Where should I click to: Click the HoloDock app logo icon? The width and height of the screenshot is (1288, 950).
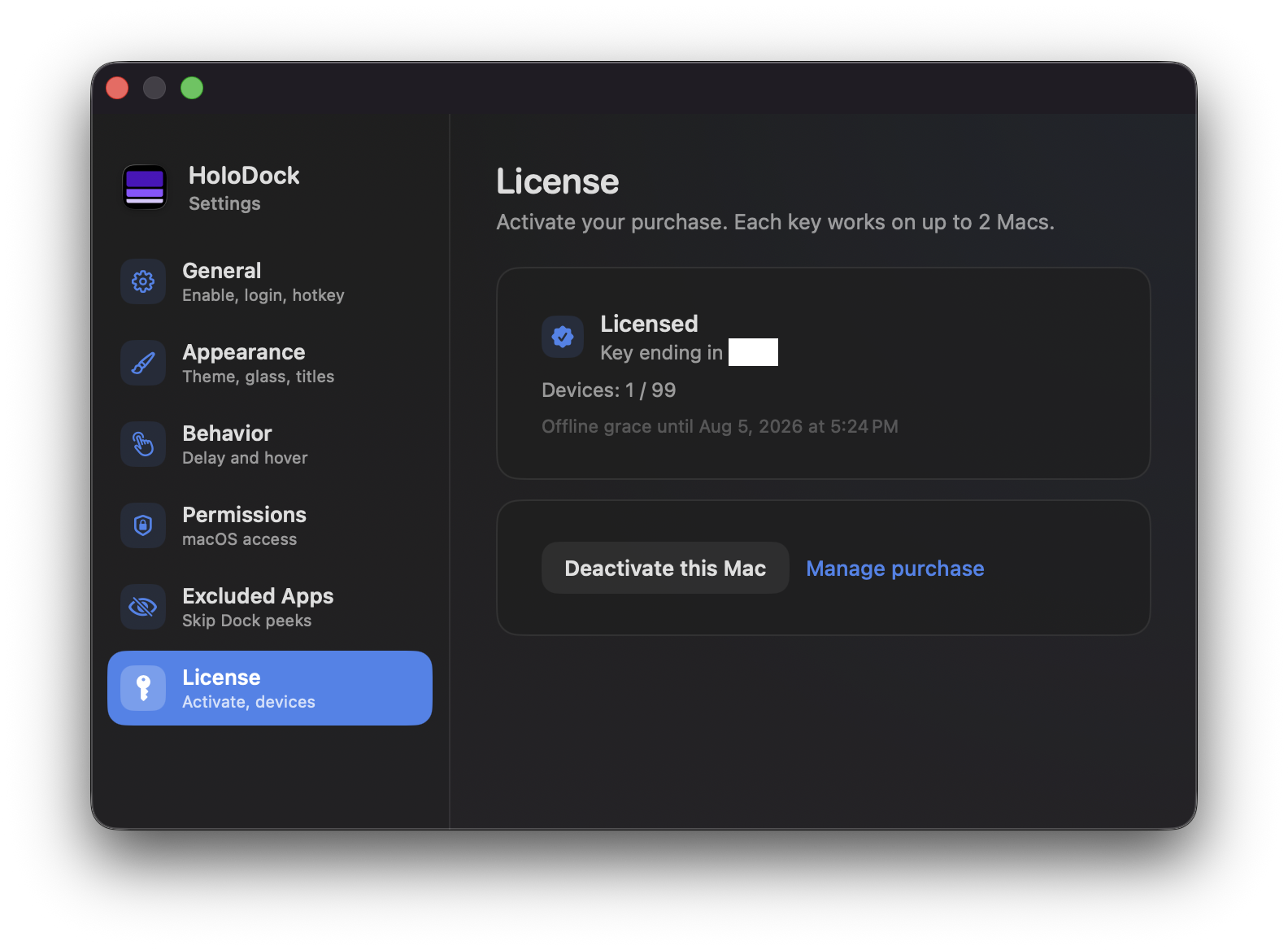(145, 187)
